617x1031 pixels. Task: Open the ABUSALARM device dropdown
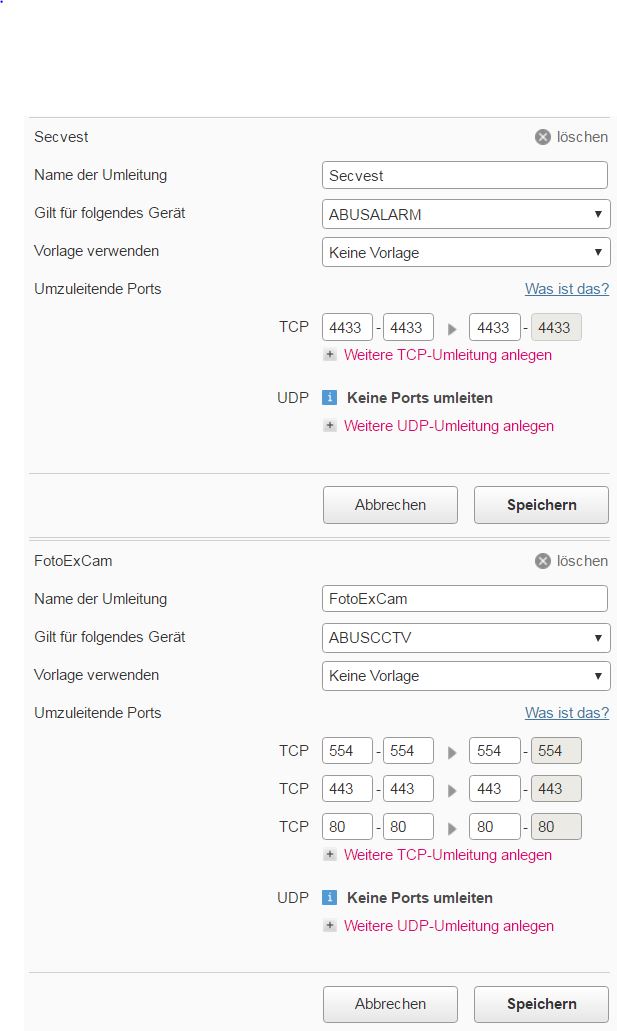click(466, 214)
